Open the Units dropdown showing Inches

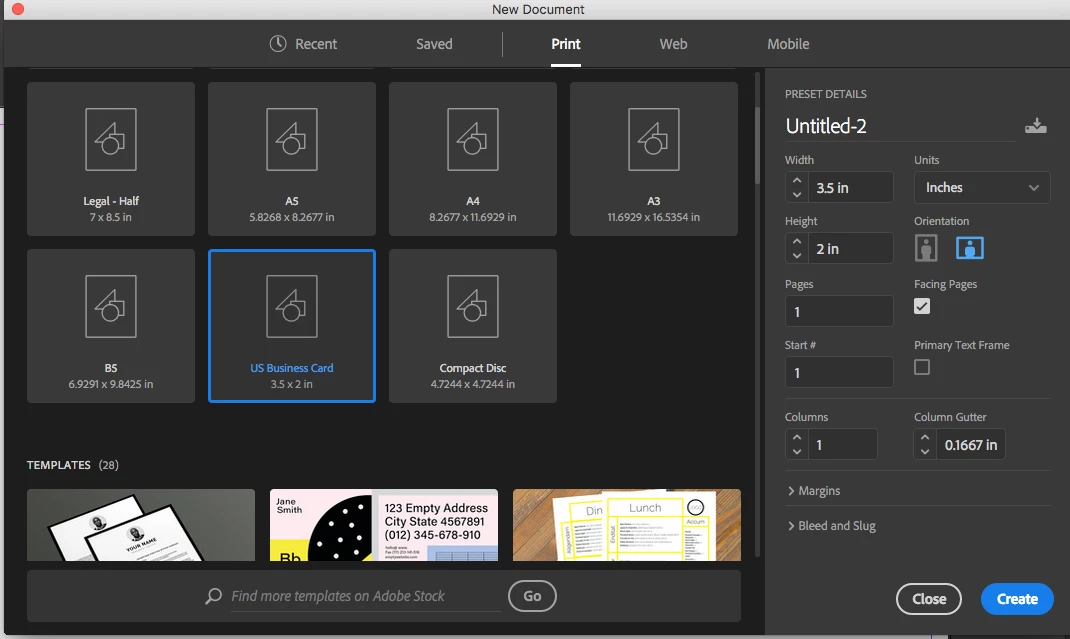click(981, 188)
